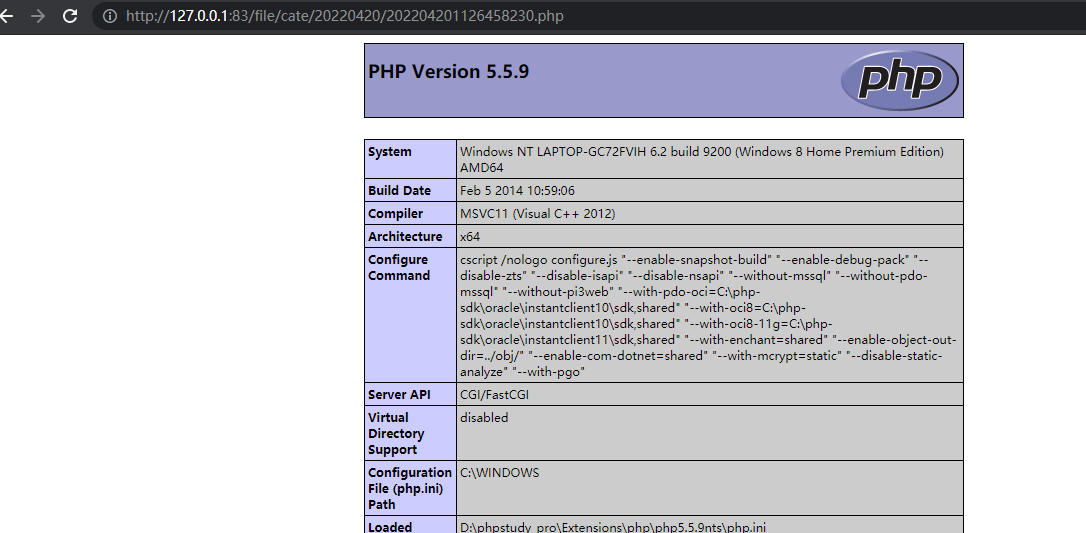Click the CGI/FastCGI value
Image resolution: width=1086 pixels, height=533 pixels.
pyautogui.click(x=495, y=395)
